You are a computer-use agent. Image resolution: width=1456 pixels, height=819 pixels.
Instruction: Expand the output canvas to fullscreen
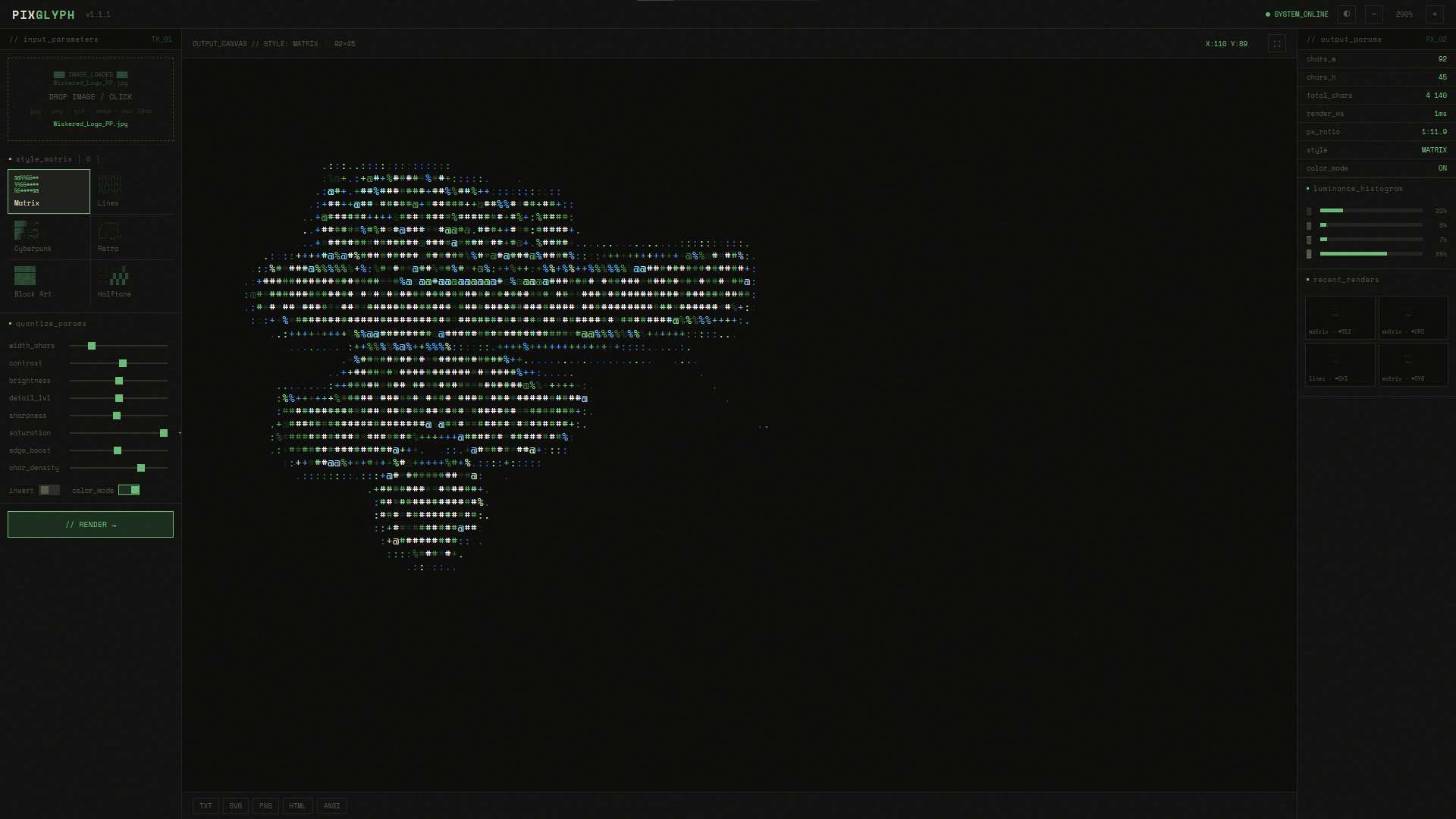1277,44
